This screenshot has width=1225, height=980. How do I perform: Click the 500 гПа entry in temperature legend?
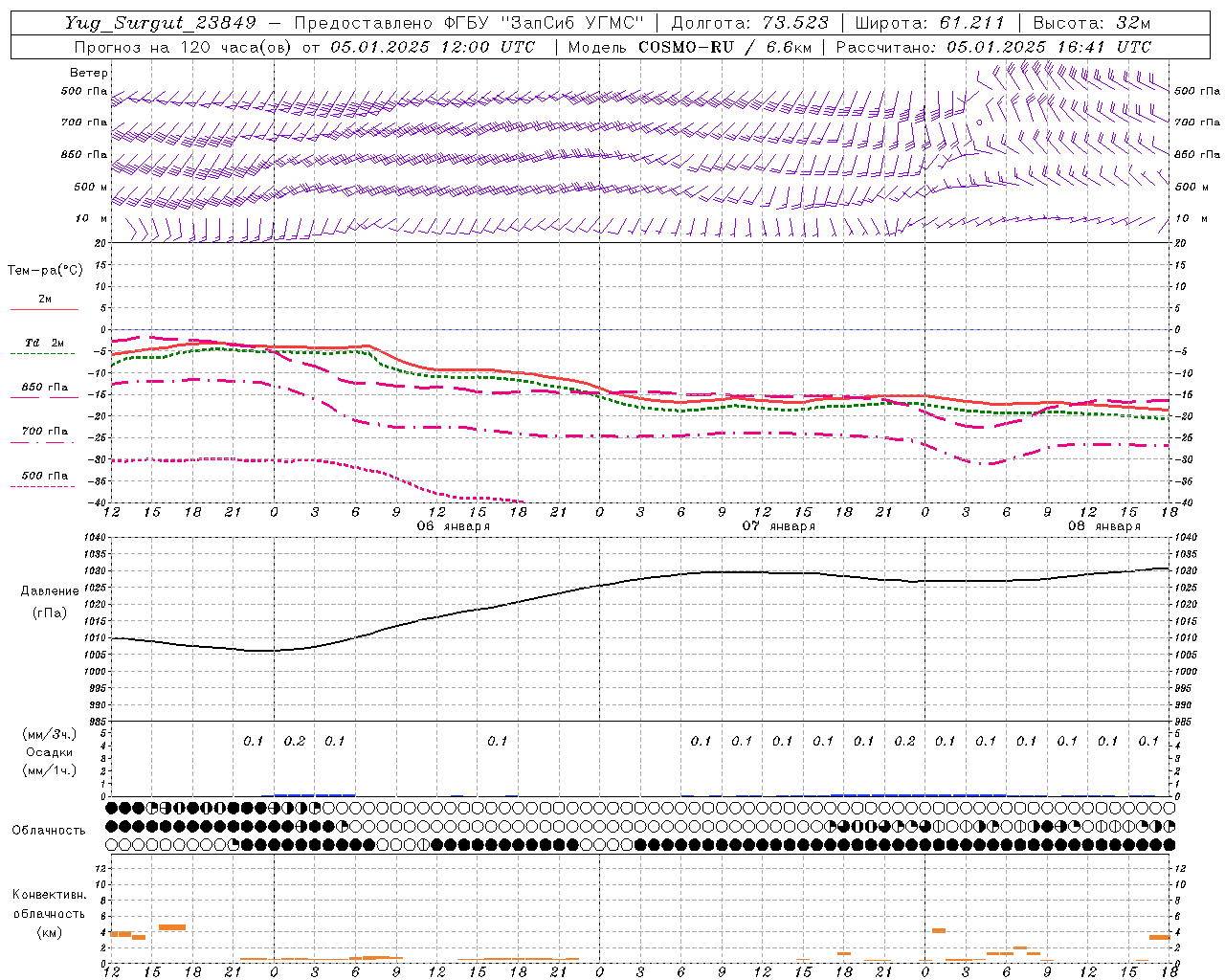coord(45,476)
